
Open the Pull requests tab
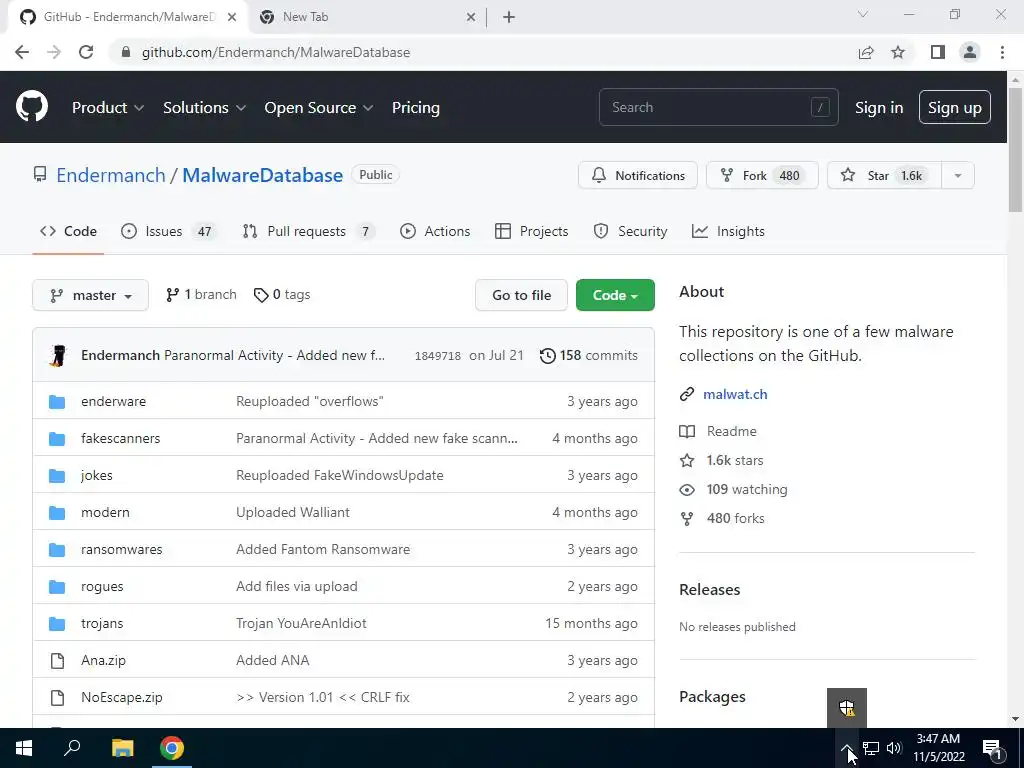[308, 231]
